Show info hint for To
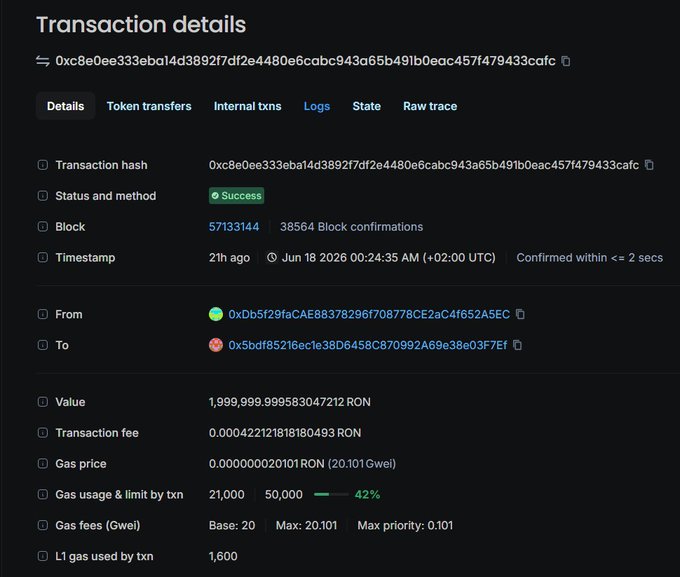Image resolution: width=680 pixels, height=577 pixels. [x=42, y=345]
